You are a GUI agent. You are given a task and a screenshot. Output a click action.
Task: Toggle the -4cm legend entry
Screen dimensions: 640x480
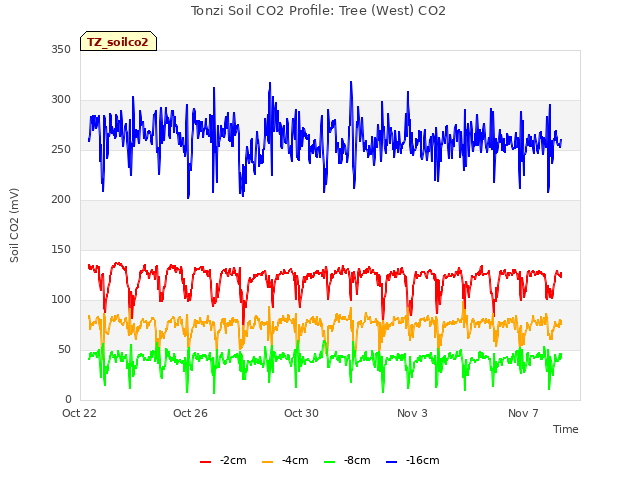click(x=285, y=460)
